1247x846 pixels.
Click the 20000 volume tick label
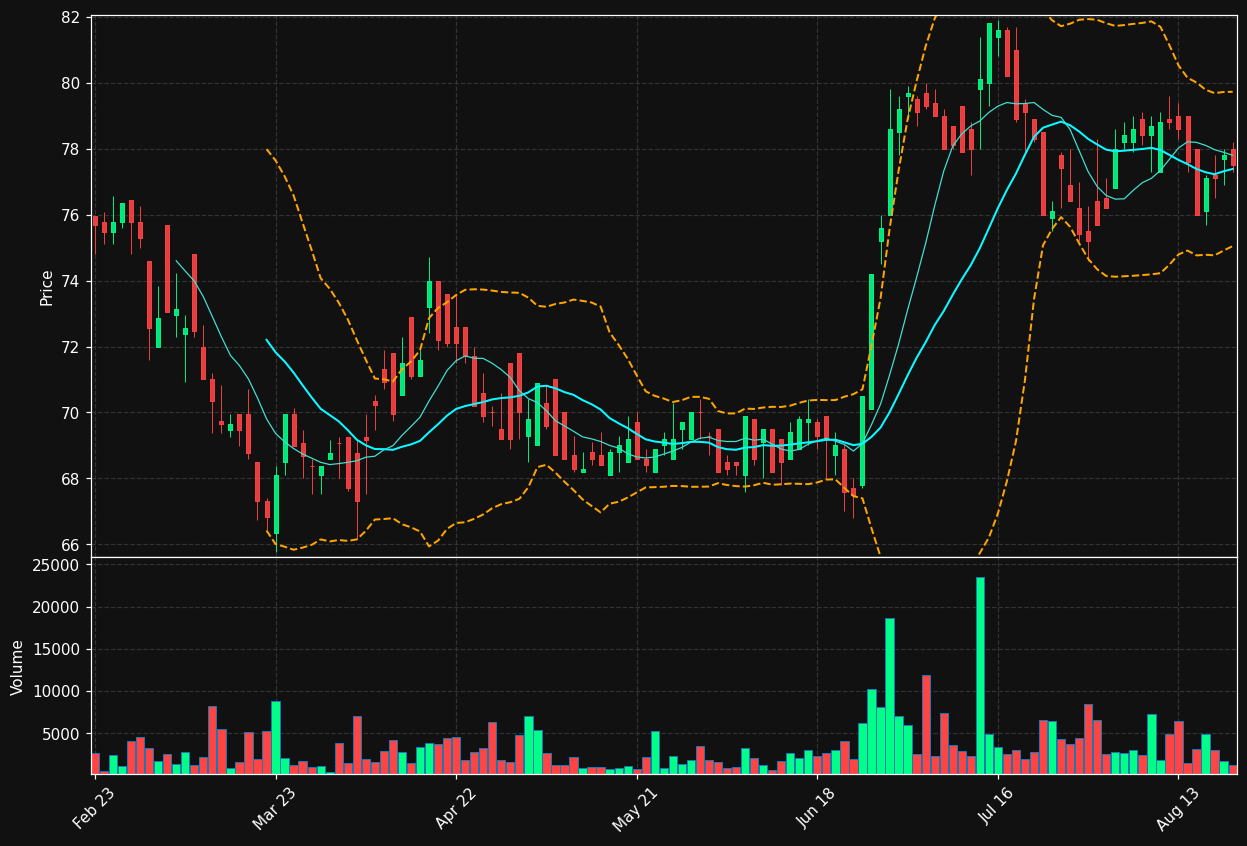(x=57, y=607)
